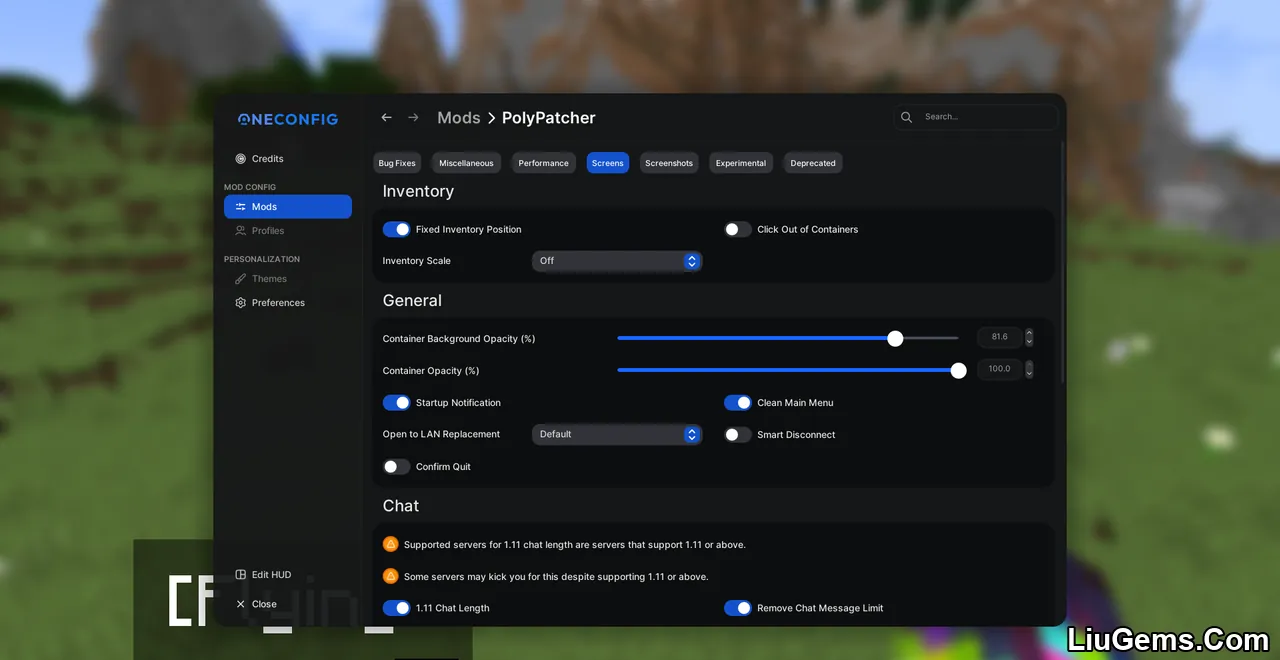Click the settings panel vertical scrollbar
1280x660 pixels.
coord(1062,260)
